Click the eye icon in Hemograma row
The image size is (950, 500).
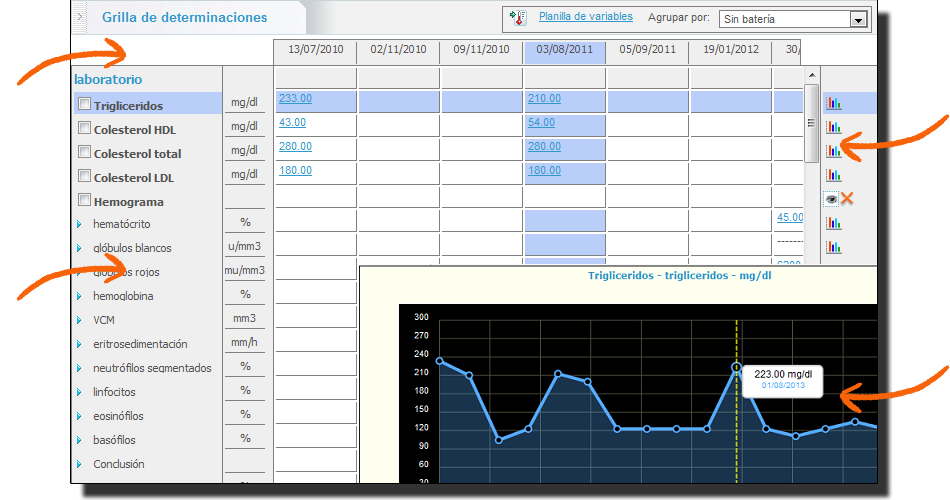point(831,199)
